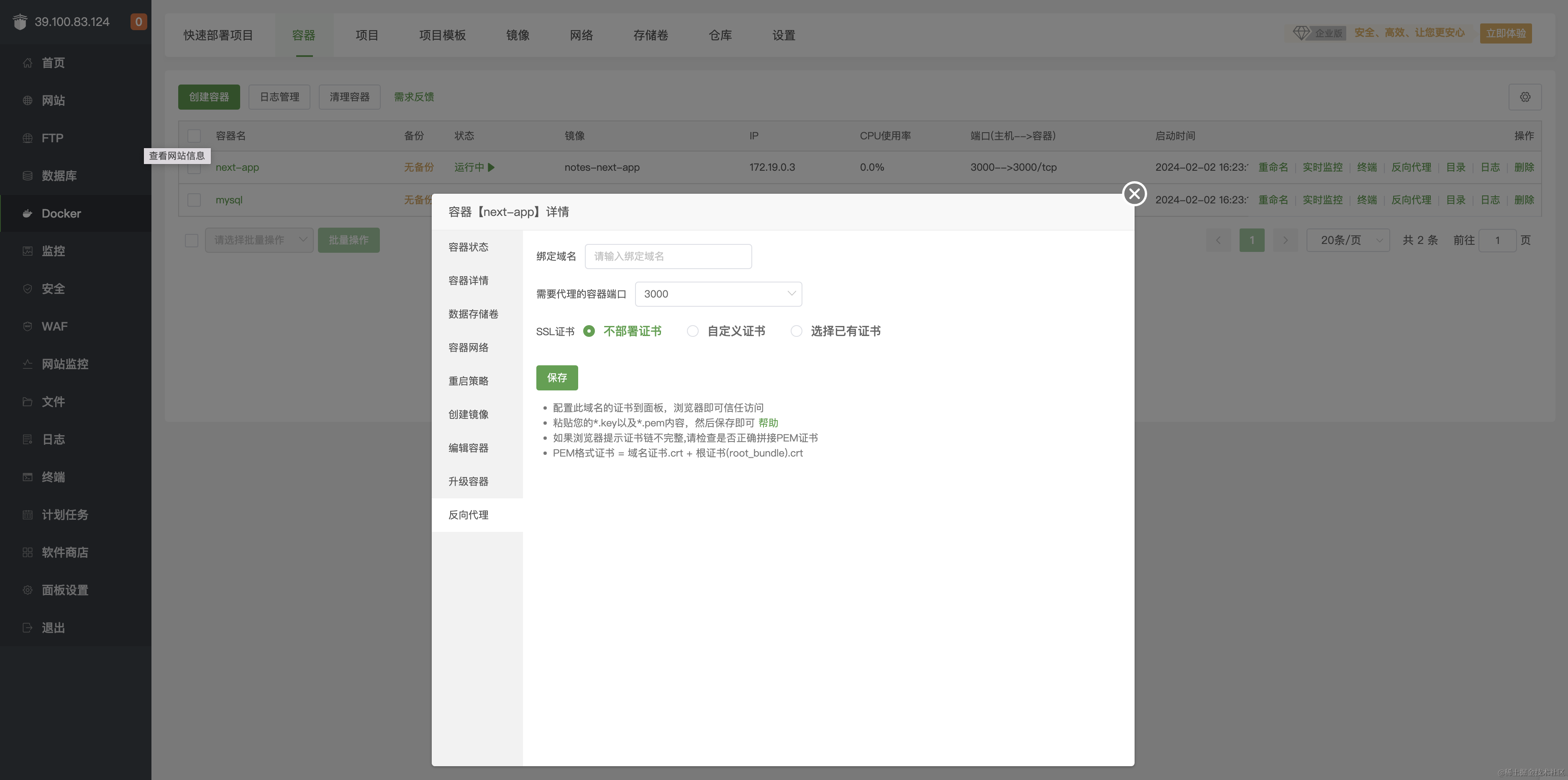This screenshot has width=1568, height=780.
Task: Open the 请选择批量操作 batch dropdown
Action: (259, 240)
